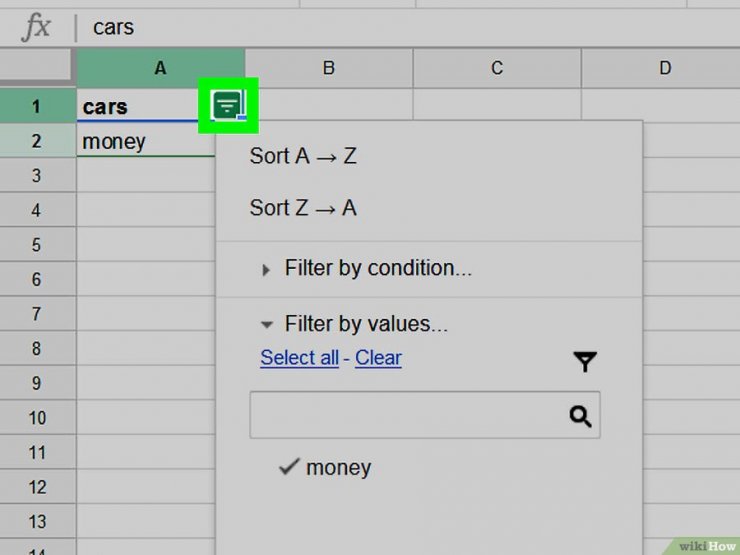This screenshot has height=555, width=740.
Task: Select column A header
Action: click(x=160, y=68)
